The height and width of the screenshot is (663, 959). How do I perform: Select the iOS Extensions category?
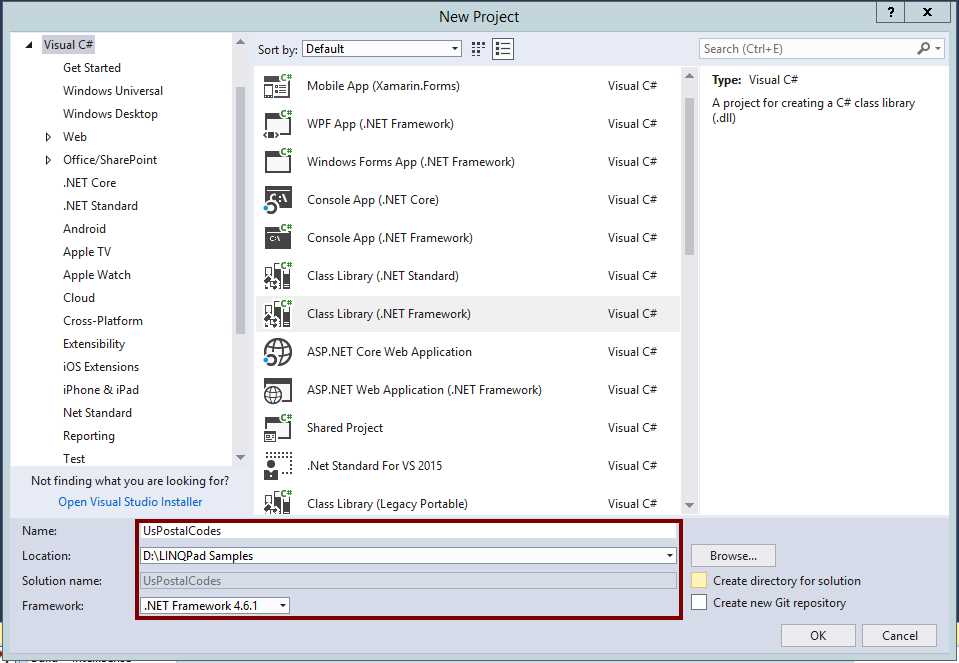[101, 367]
